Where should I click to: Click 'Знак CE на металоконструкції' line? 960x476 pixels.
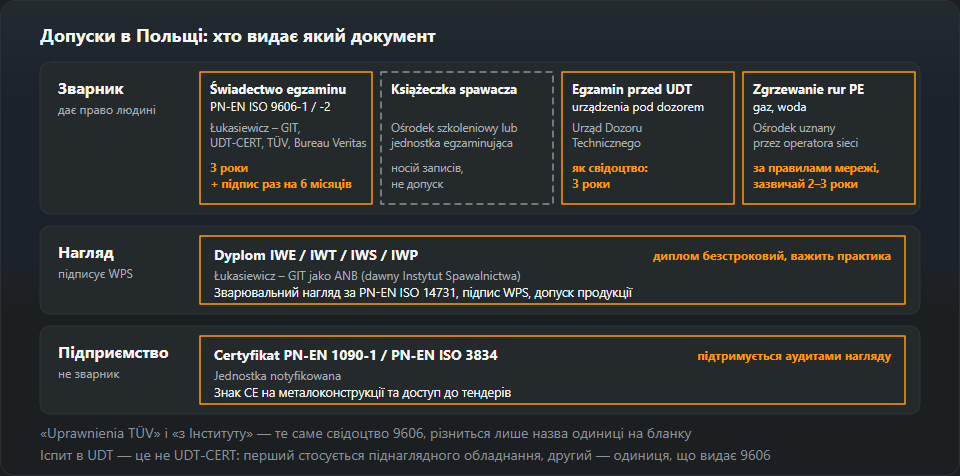pyautogui.click(x=362, y=393)
